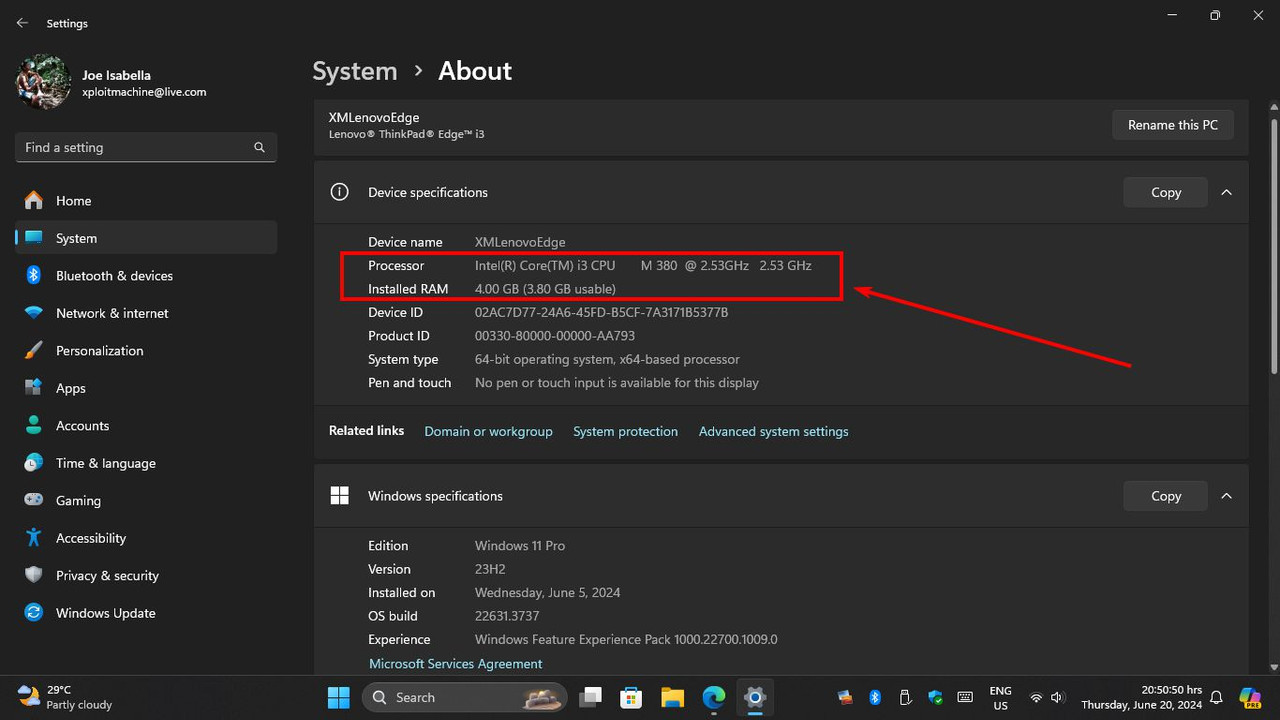Click the OS build value 22631.3737
Viewport: 1280px width, 720px height.
(x=507, y=616)
